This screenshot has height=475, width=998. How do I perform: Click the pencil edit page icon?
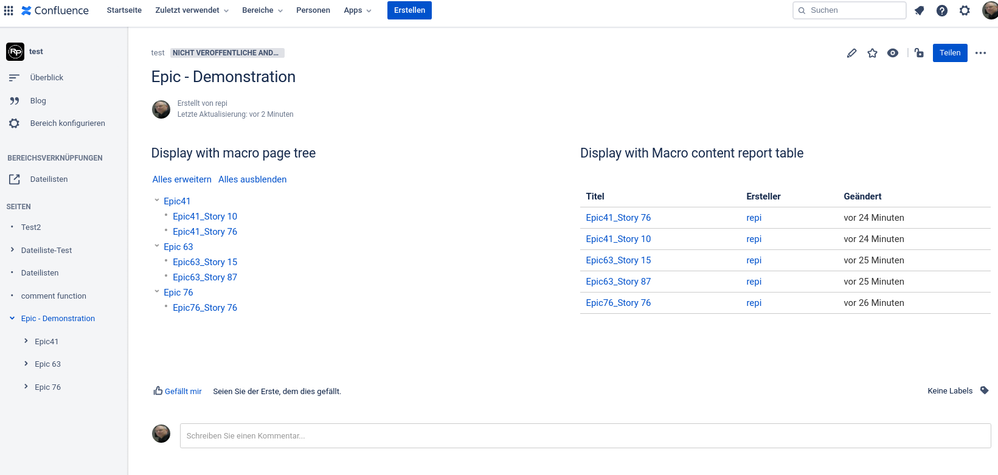tap(852, 53)
